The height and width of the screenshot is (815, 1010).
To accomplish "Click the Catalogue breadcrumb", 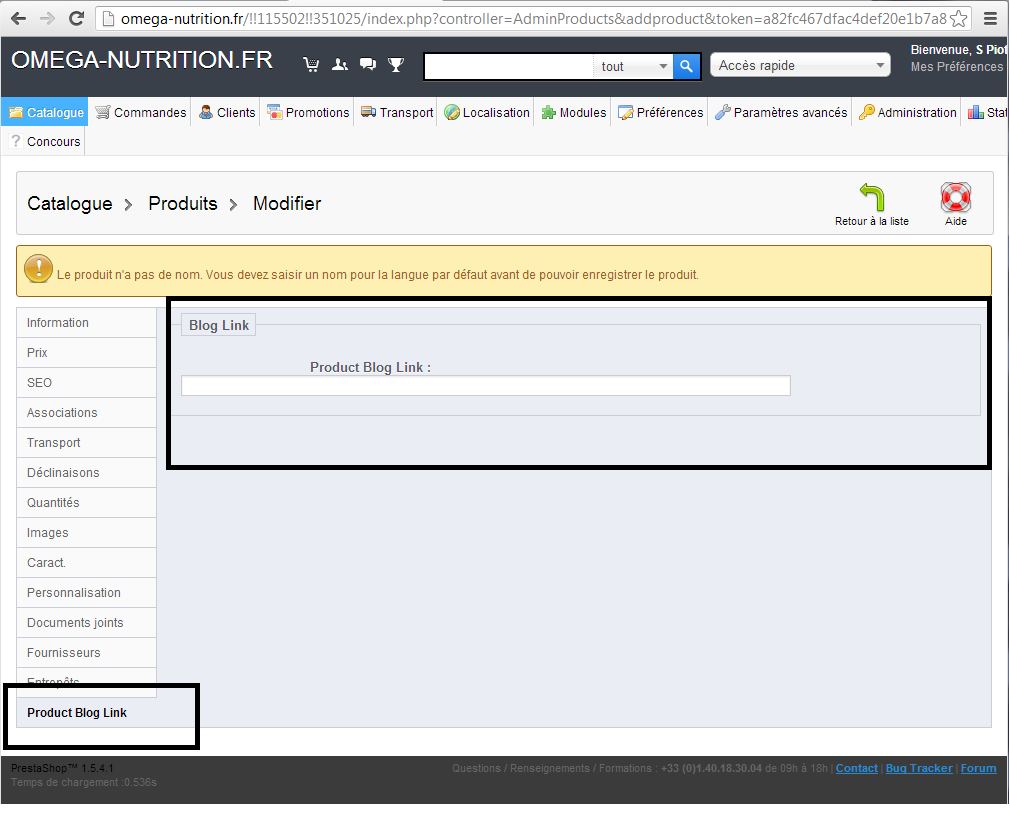I will pyautogui.click(x=70, y=204).
